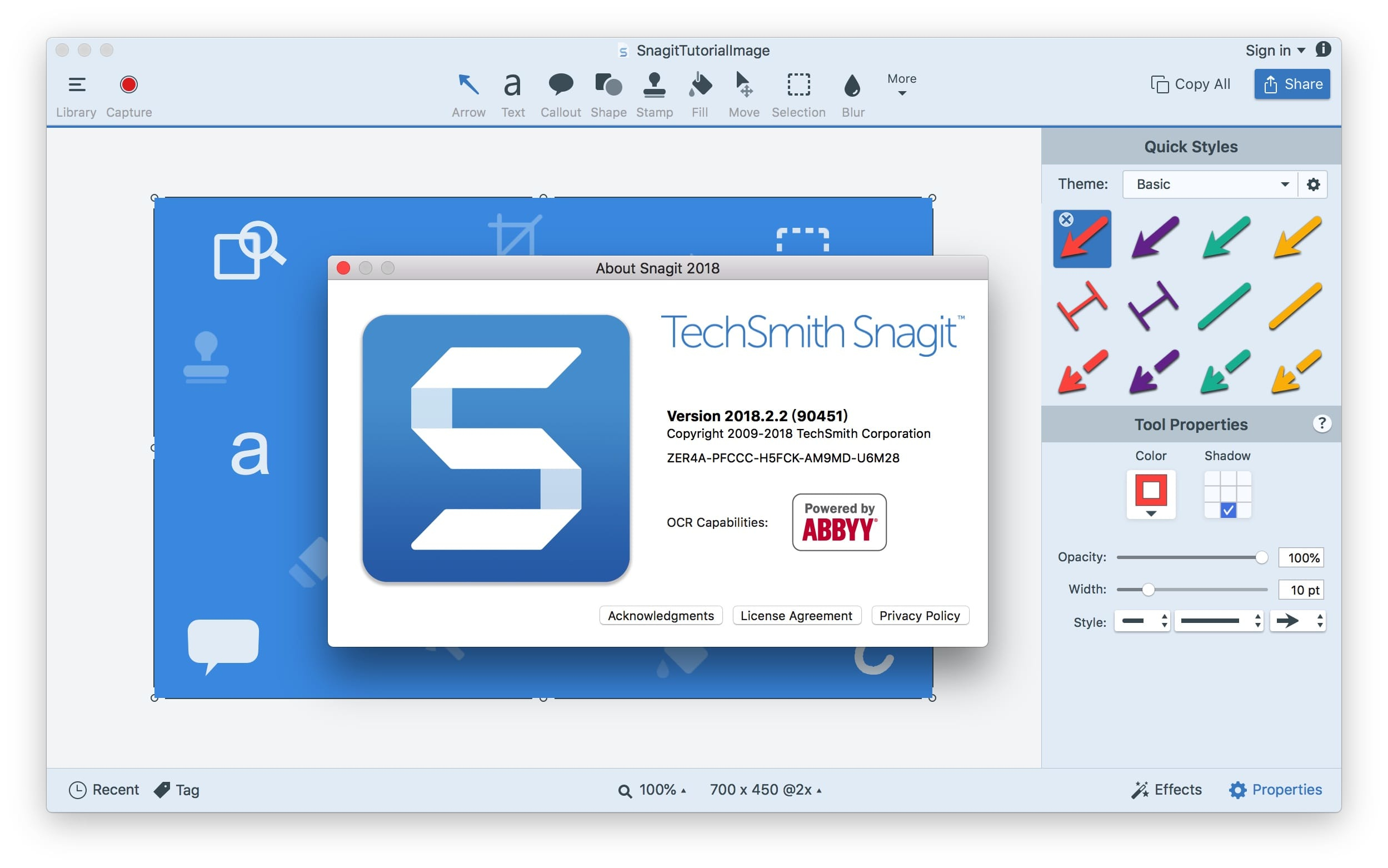Click the Tag button
Viewport: 1388px width, 868px height.
(x=177, y=790)
